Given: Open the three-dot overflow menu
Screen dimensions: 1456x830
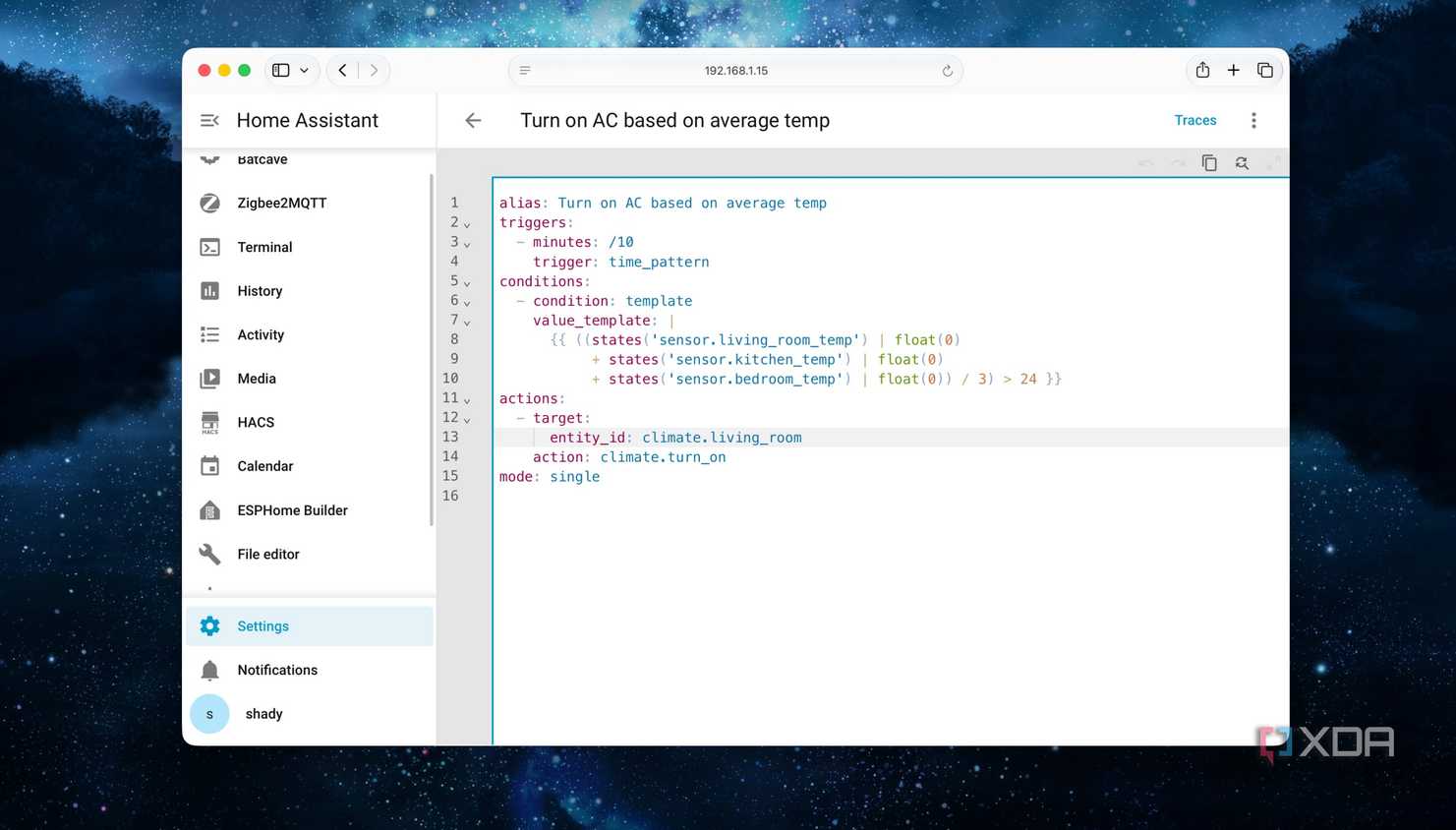Looking at the screenshot, I should tap(1253, 120).
